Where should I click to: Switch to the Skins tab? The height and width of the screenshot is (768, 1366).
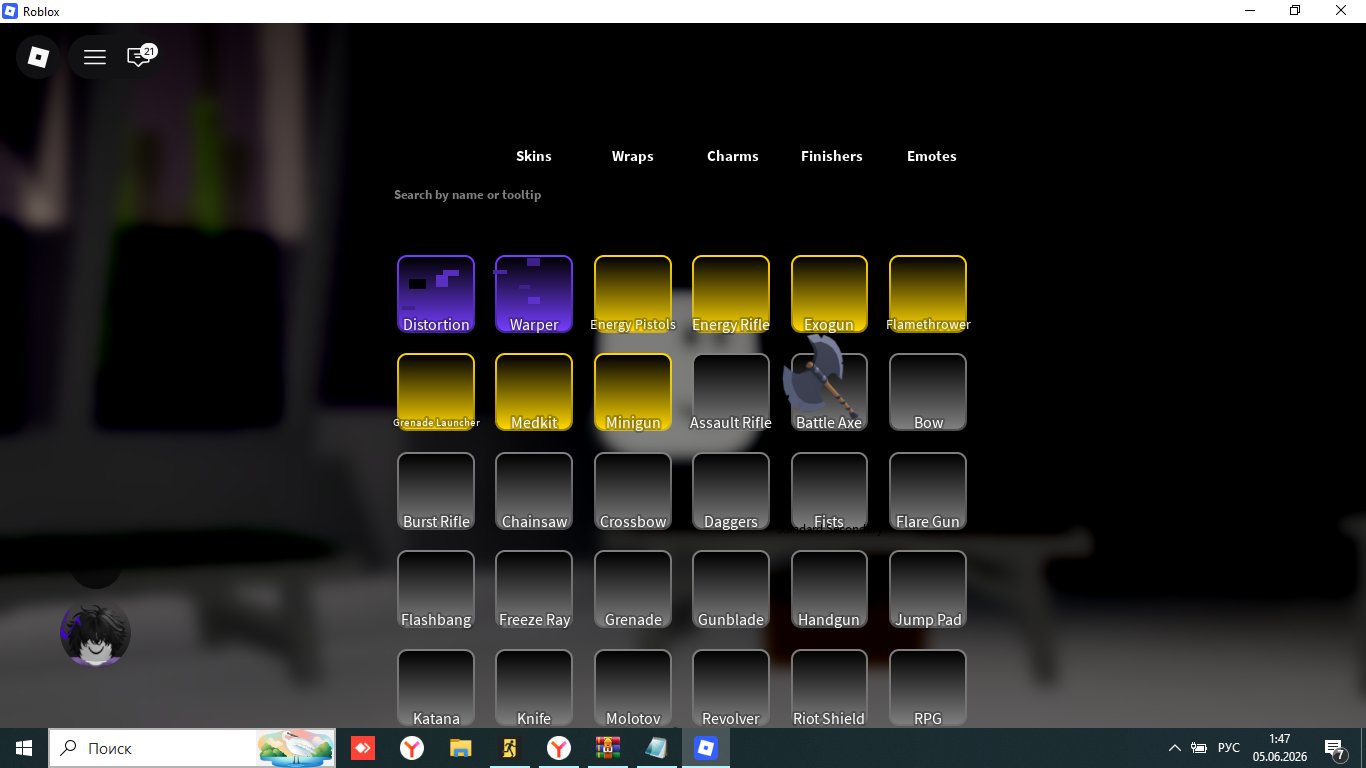pos(533,156)
